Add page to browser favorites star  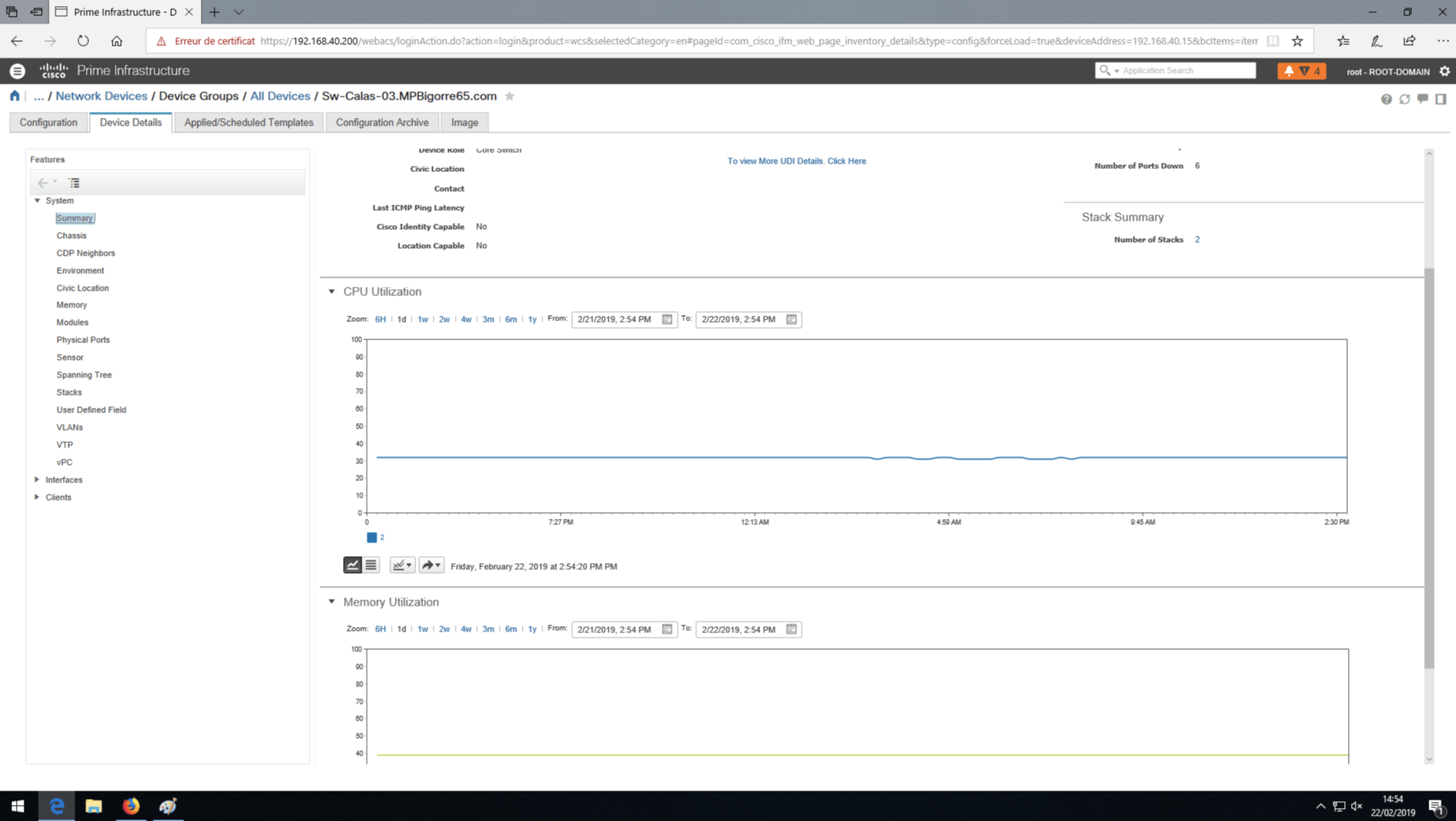click(1297, 41)
